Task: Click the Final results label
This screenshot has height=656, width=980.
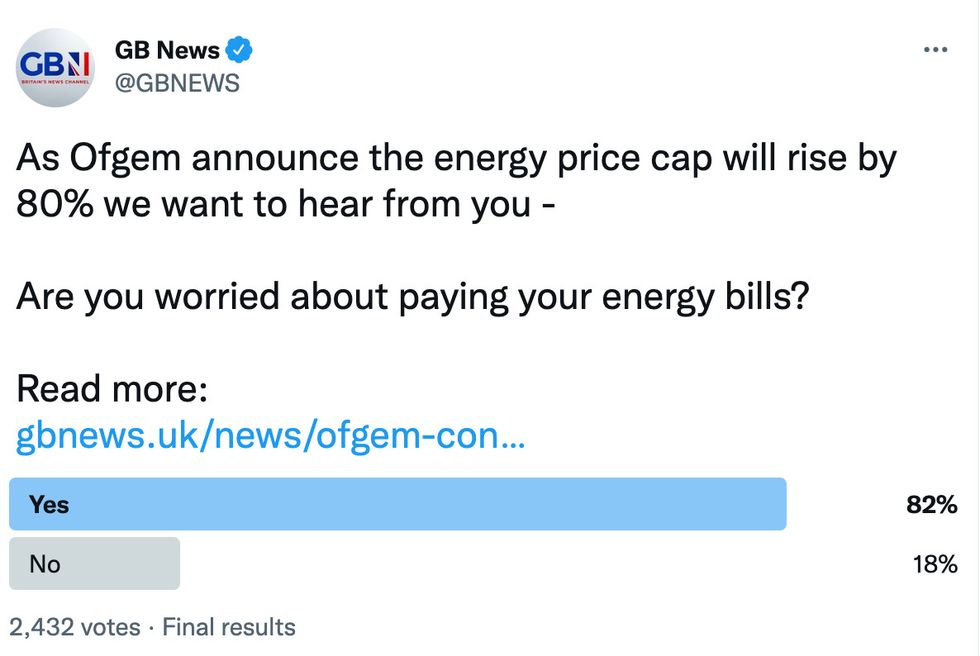Action: click(230, 627)
